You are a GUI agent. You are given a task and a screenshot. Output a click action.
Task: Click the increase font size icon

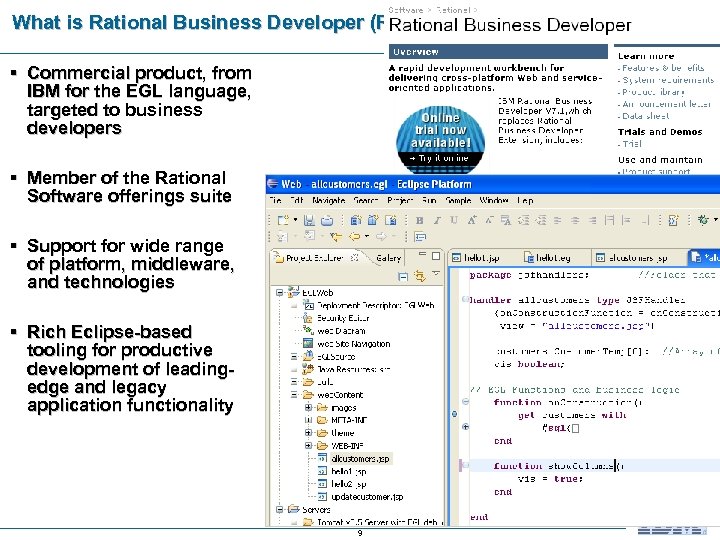[x=472, y=220]
